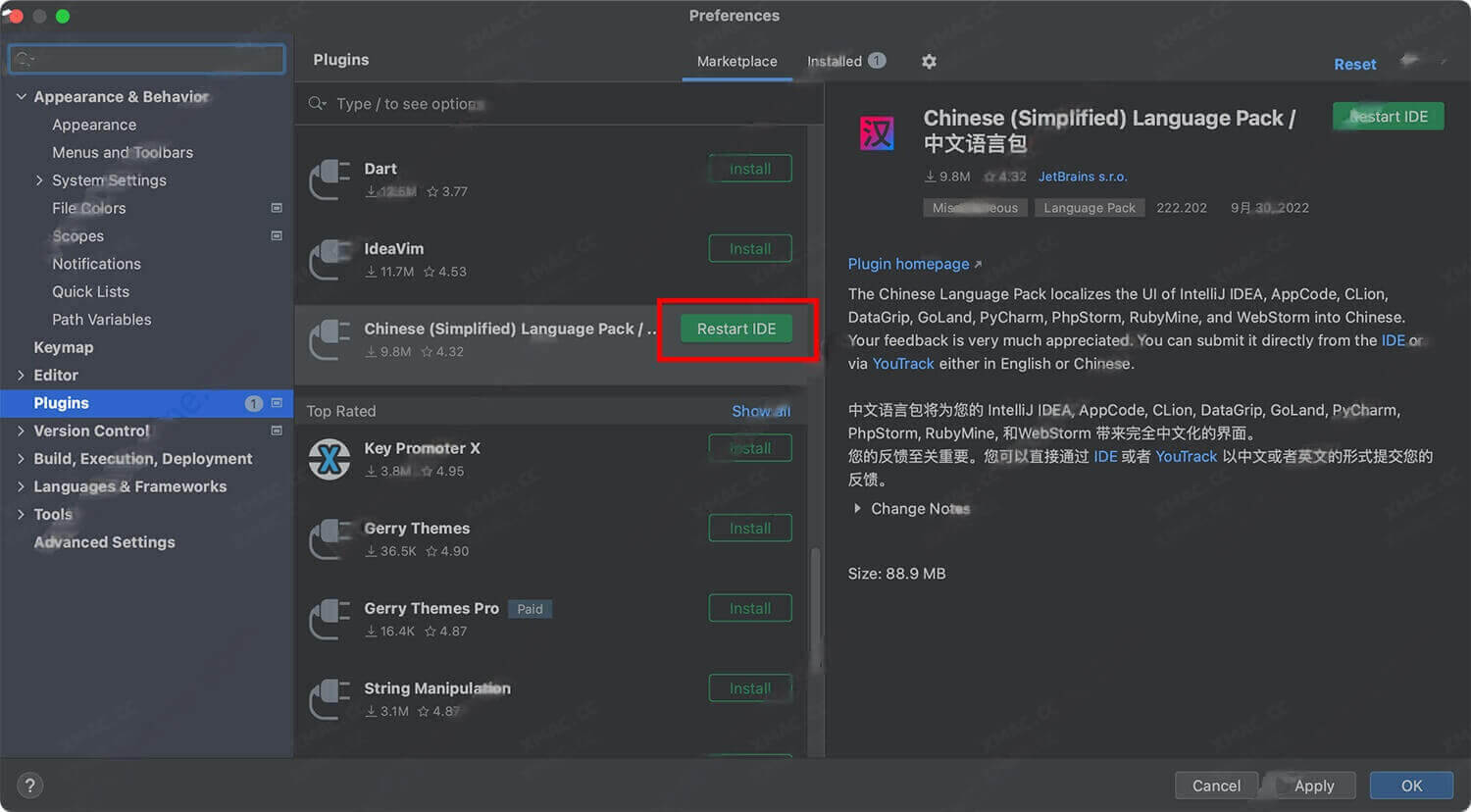Click the Key Promoter X plugin icon
This screenshot has height=812, width=1471.
pyautogui.click(x=329, y=459)
